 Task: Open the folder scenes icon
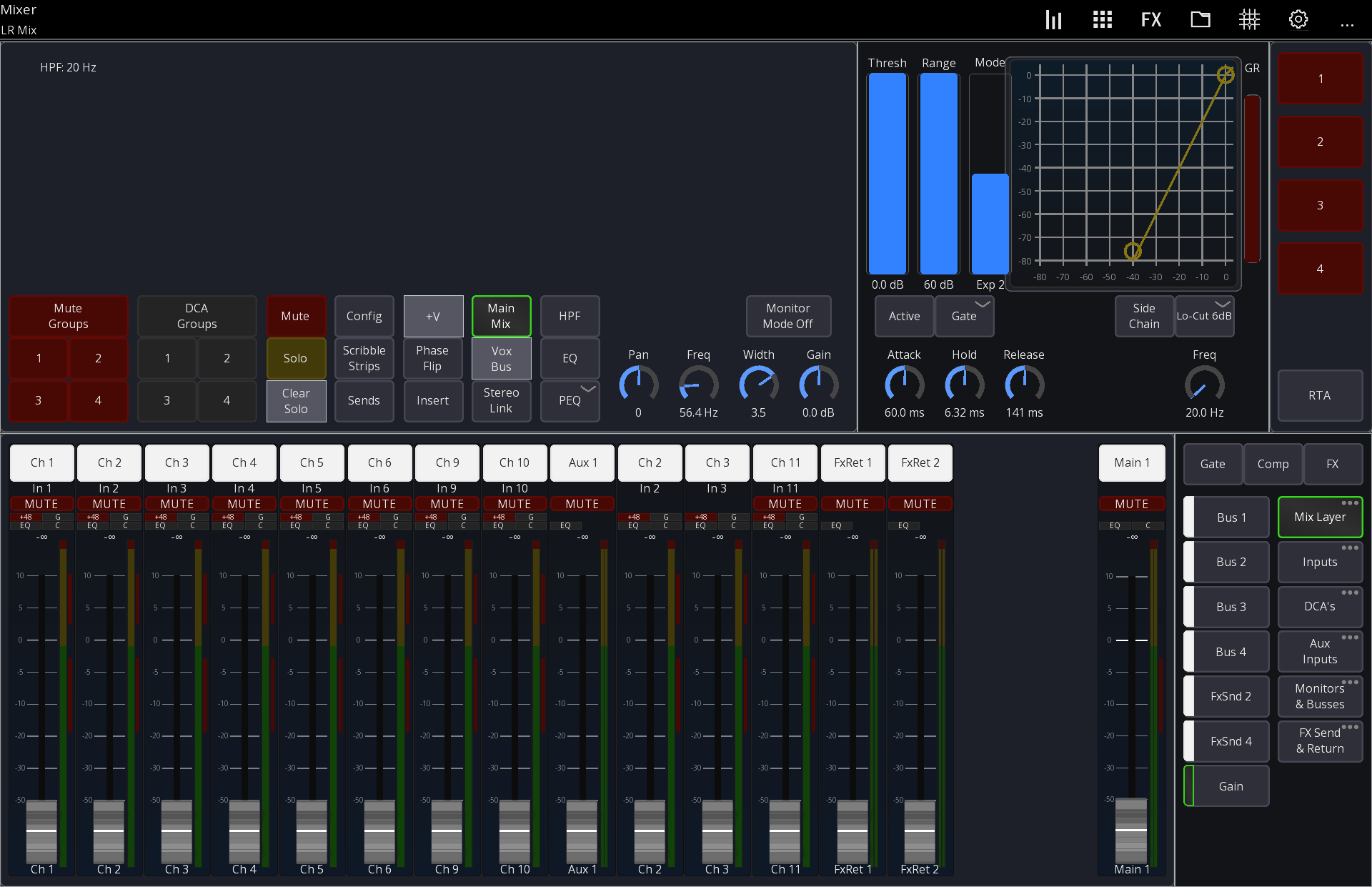point(1200,19)
